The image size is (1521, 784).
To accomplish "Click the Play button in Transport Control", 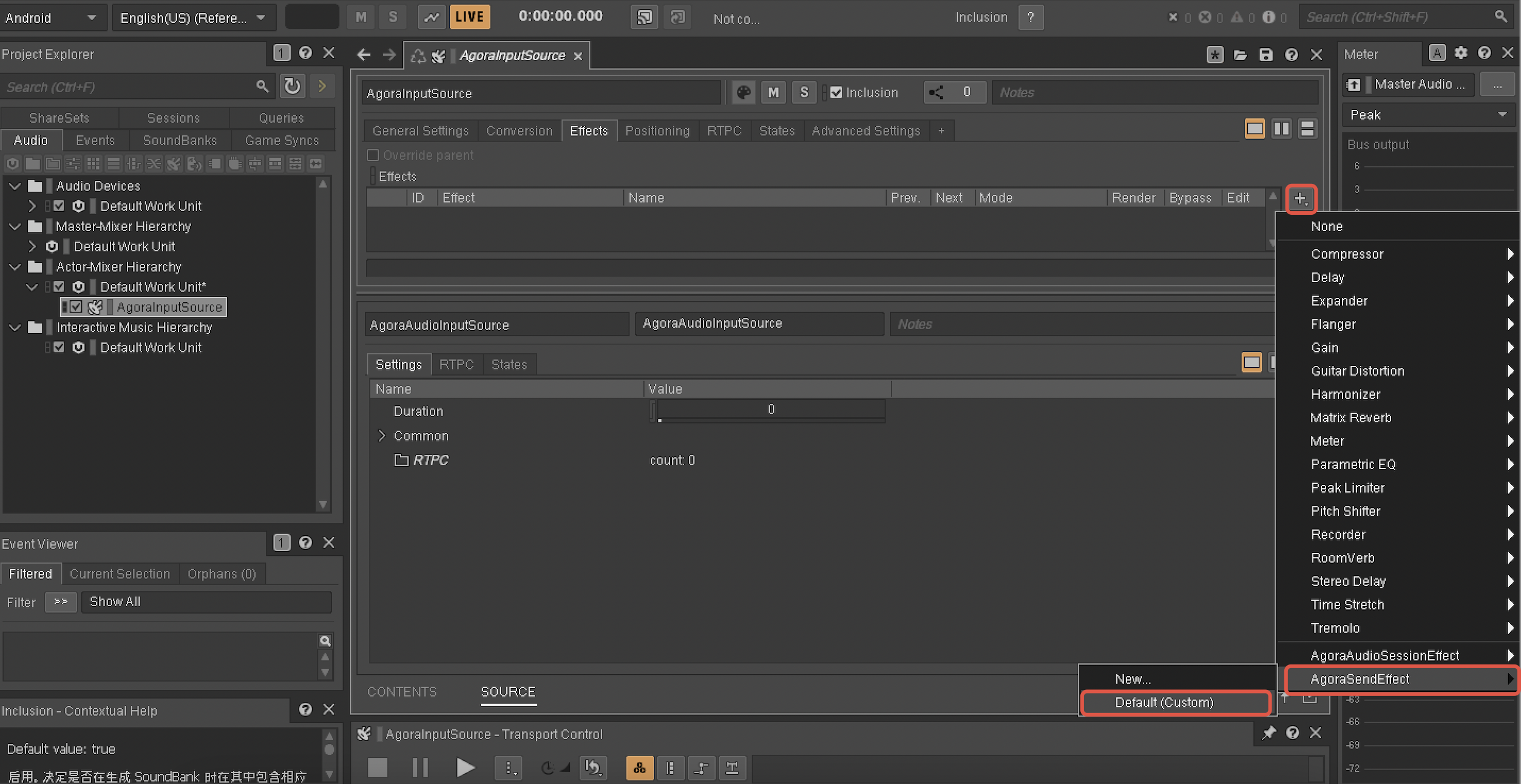I will point(465,768).
